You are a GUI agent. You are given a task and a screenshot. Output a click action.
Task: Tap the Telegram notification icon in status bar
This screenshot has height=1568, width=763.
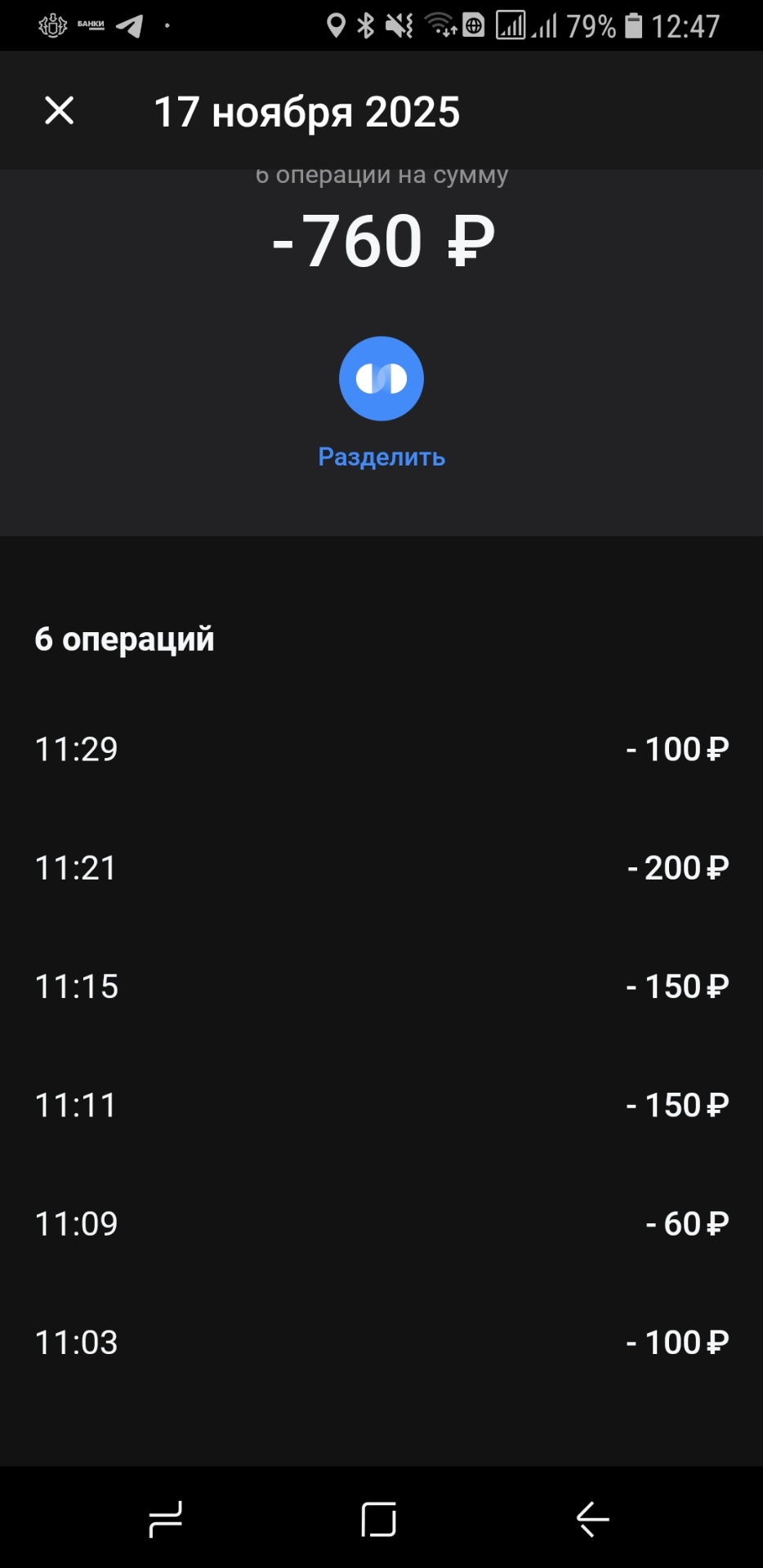129,25
